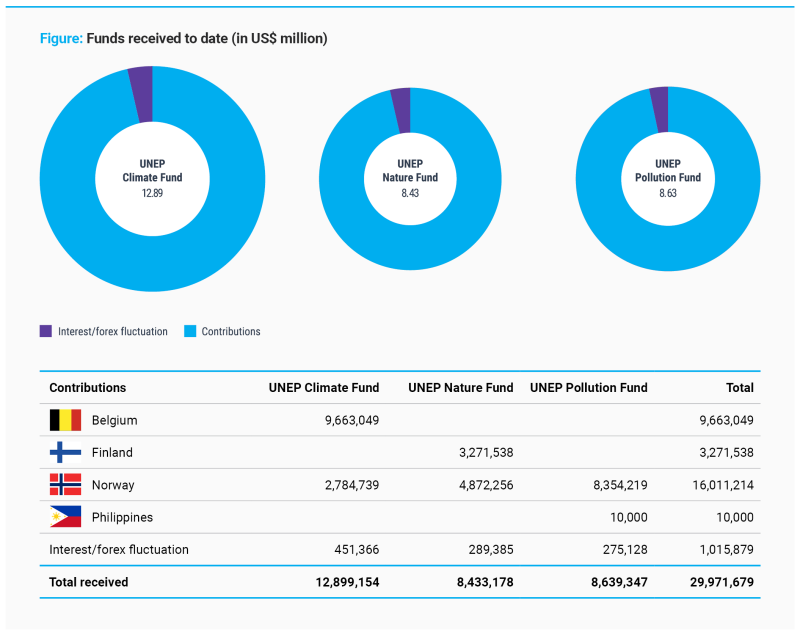The height and width of the screenshot is (635, 800).
Task: Click the grand total 29,971,679
Action: pyautogui.click(x=722, y=582)
